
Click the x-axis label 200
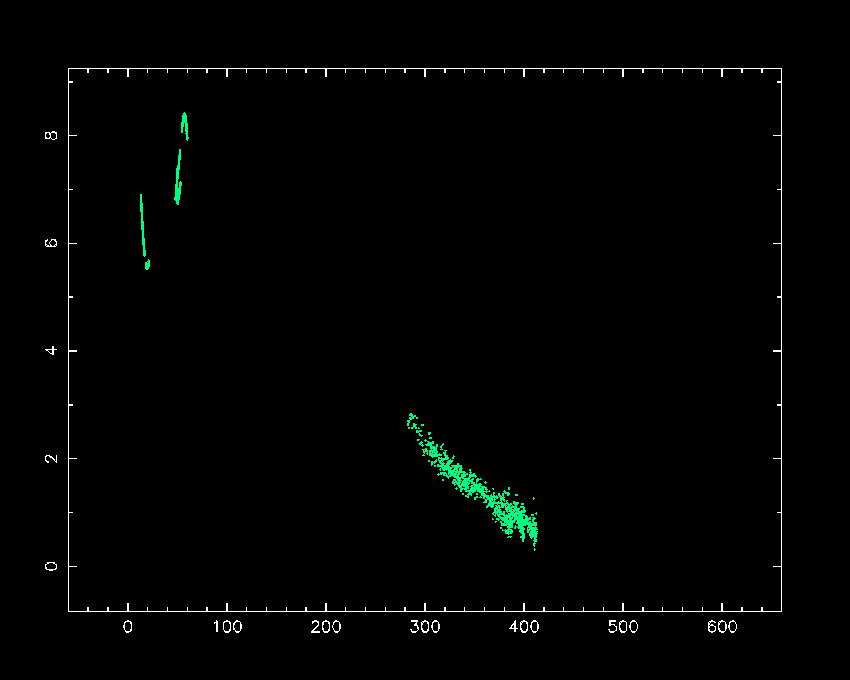tap(326, 627)
